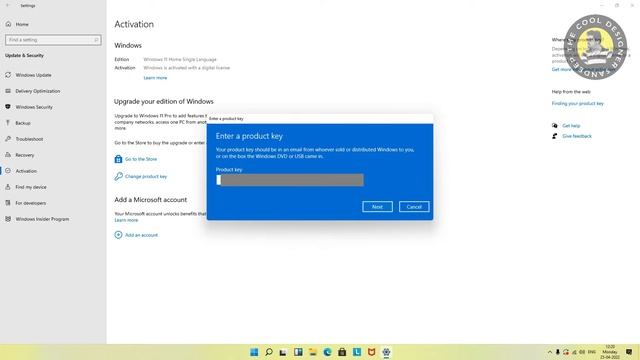Open Microsoft Store from the taskbar

342,352
